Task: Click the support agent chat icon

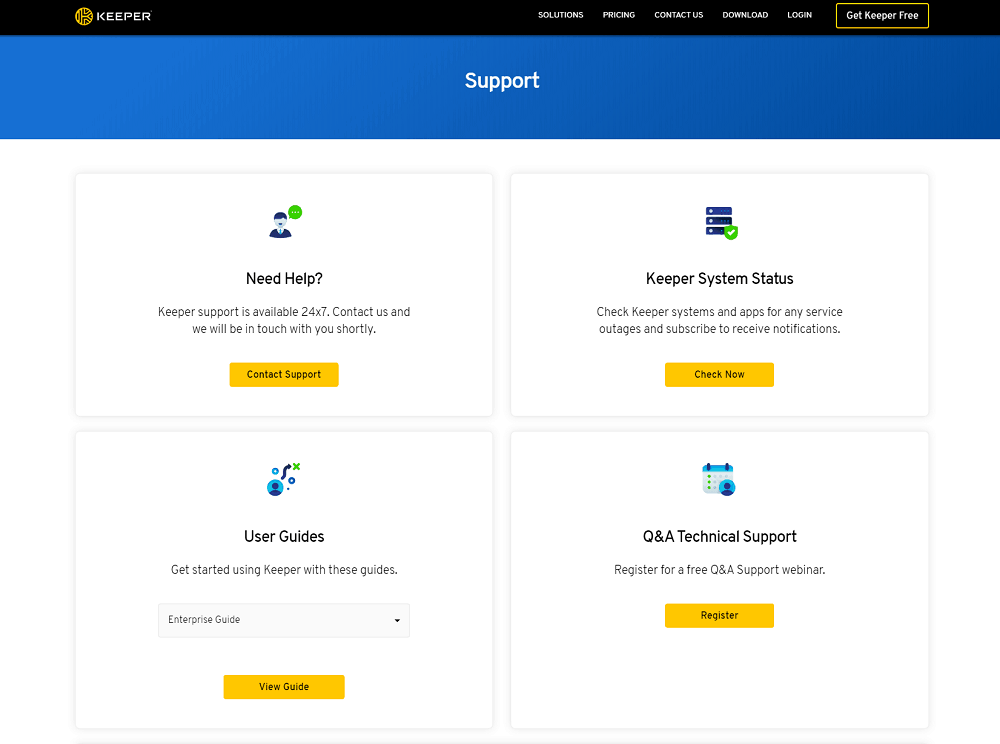Action: 285,222
